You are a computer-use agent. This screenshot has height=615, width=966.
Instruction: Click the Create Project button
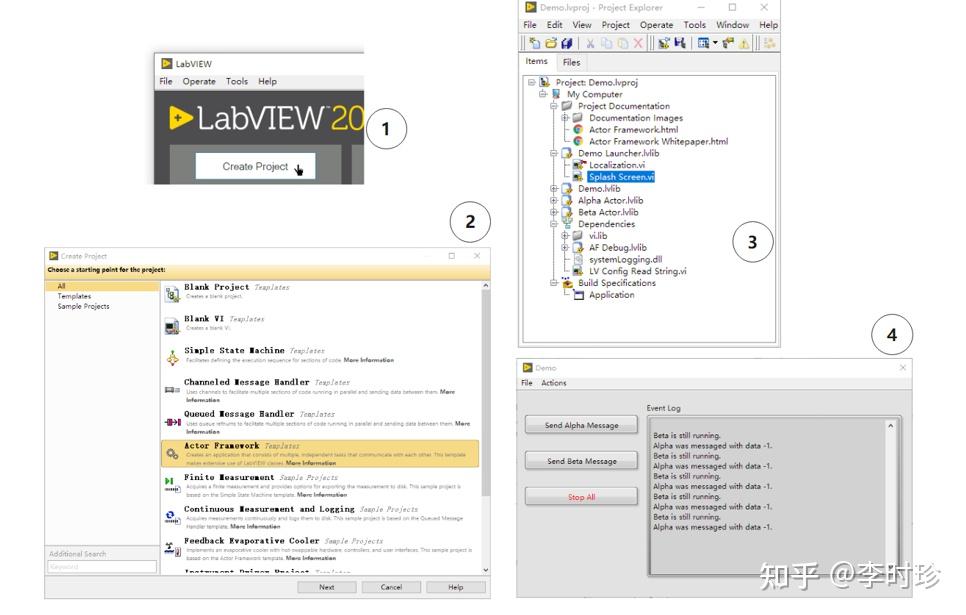click(255, 166)
